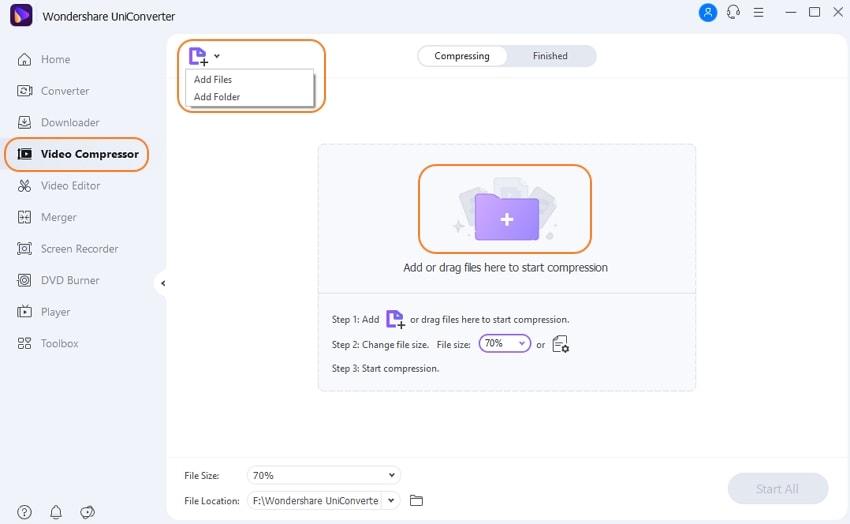
Task: Switch to the Finished tab
Action: 550,56
